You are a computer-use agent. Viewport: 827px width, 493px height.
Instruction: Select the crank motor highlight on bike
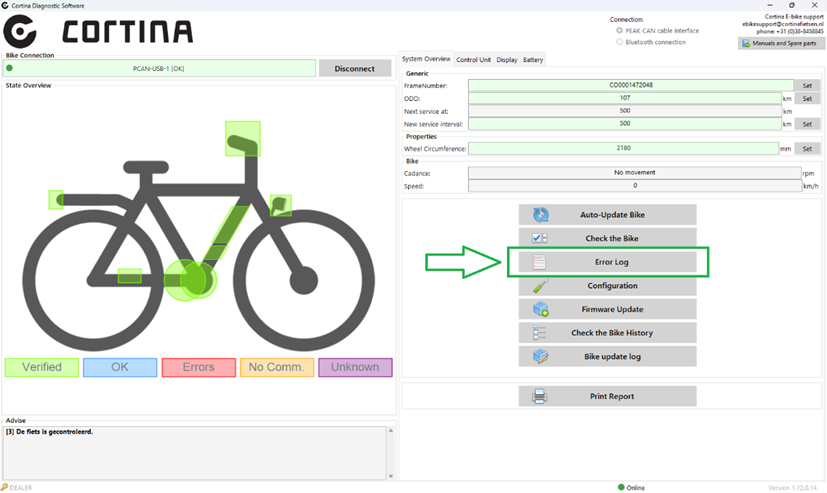(x=190, y=279)
